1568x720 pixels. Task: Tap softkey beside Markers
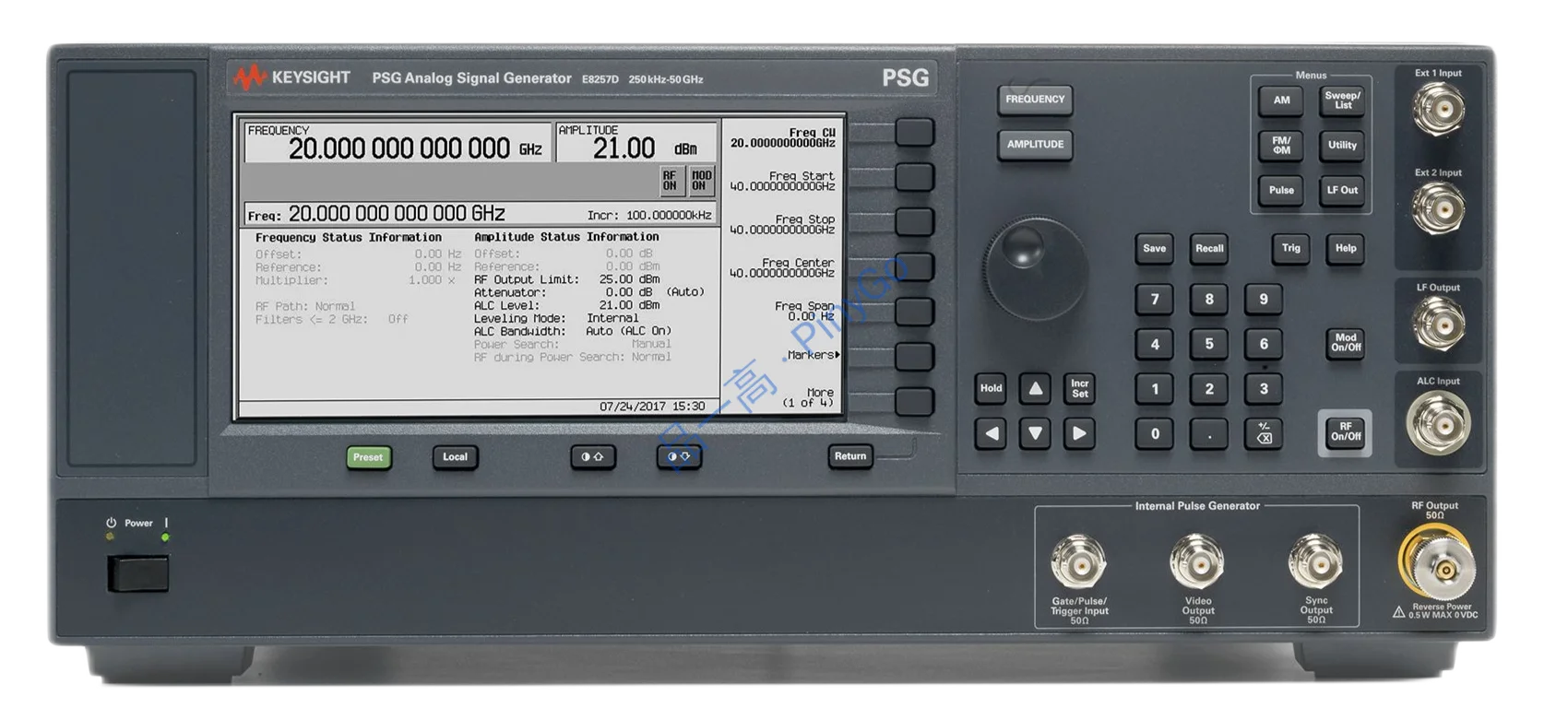click(x=914, y=356)
